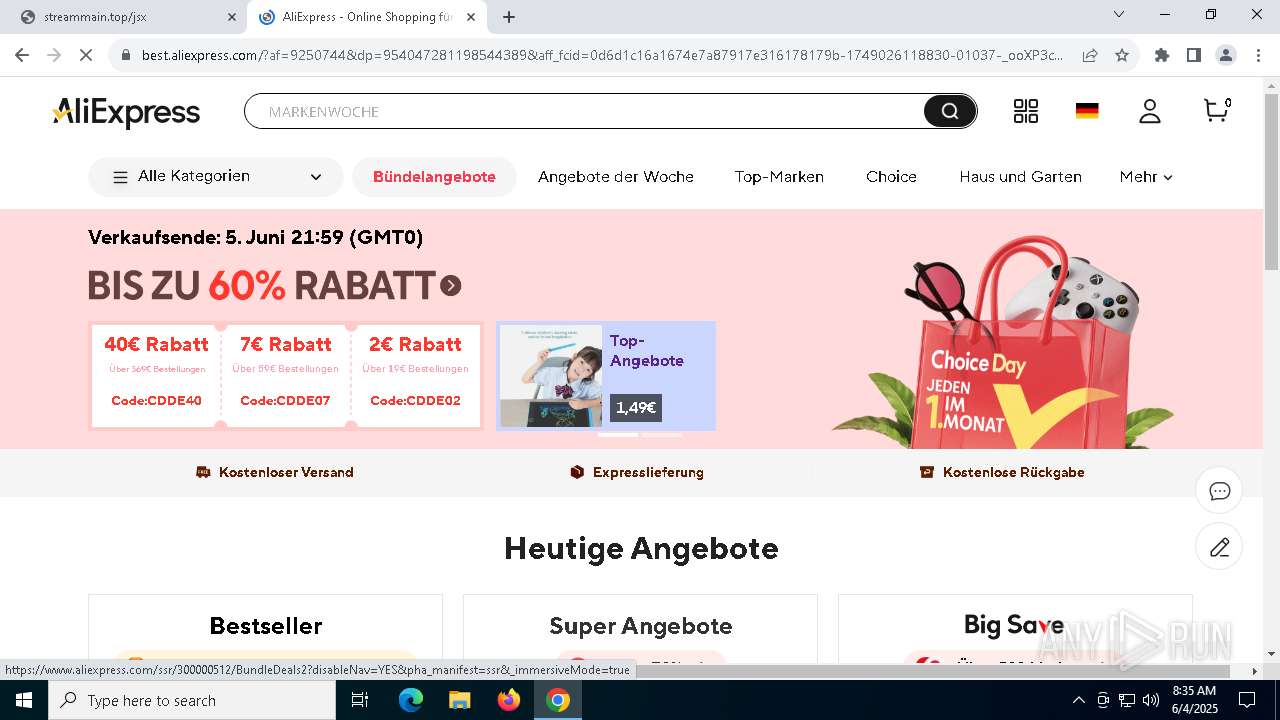
Task: Click Kostenlose Rückgabe info
Action: click(x=1002, y=472)
